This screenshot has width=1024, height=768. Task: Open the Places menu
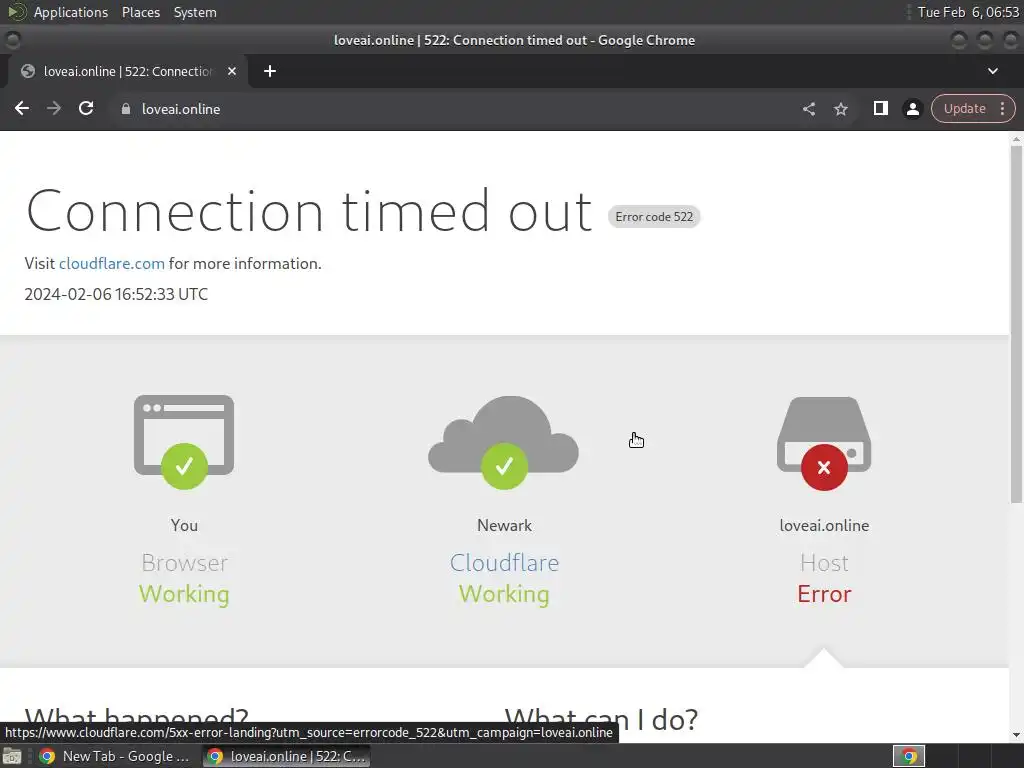pyautogui.click(x=140, y=12)
